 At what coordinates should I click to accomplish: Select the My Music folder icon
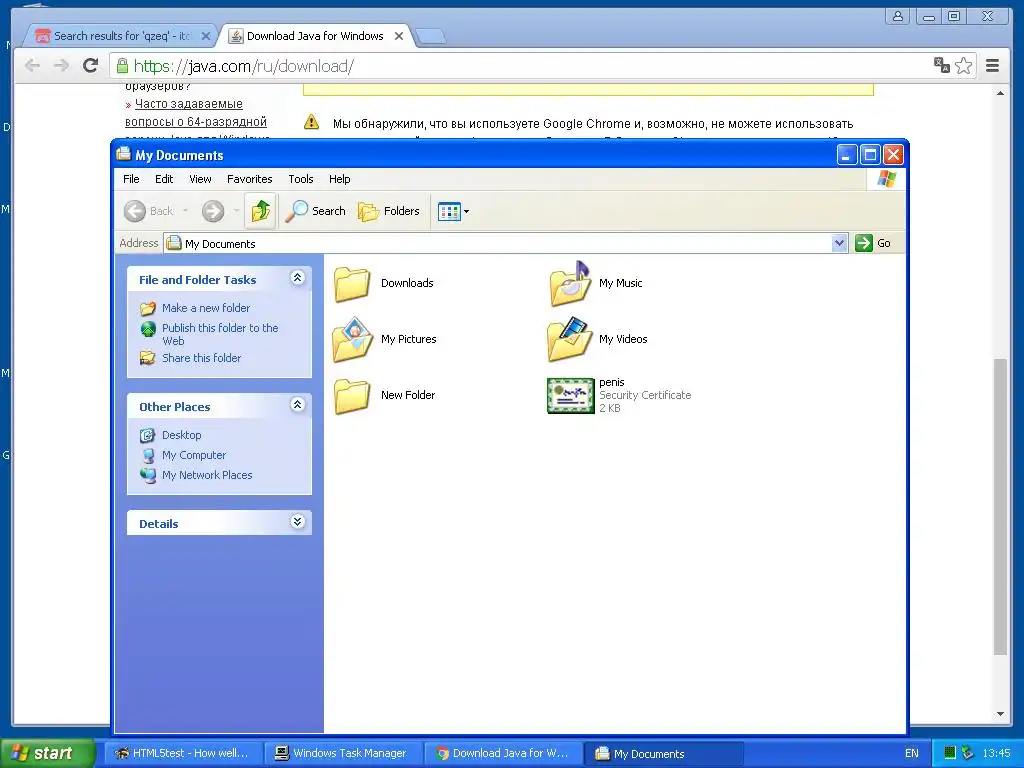click(569, 283)
